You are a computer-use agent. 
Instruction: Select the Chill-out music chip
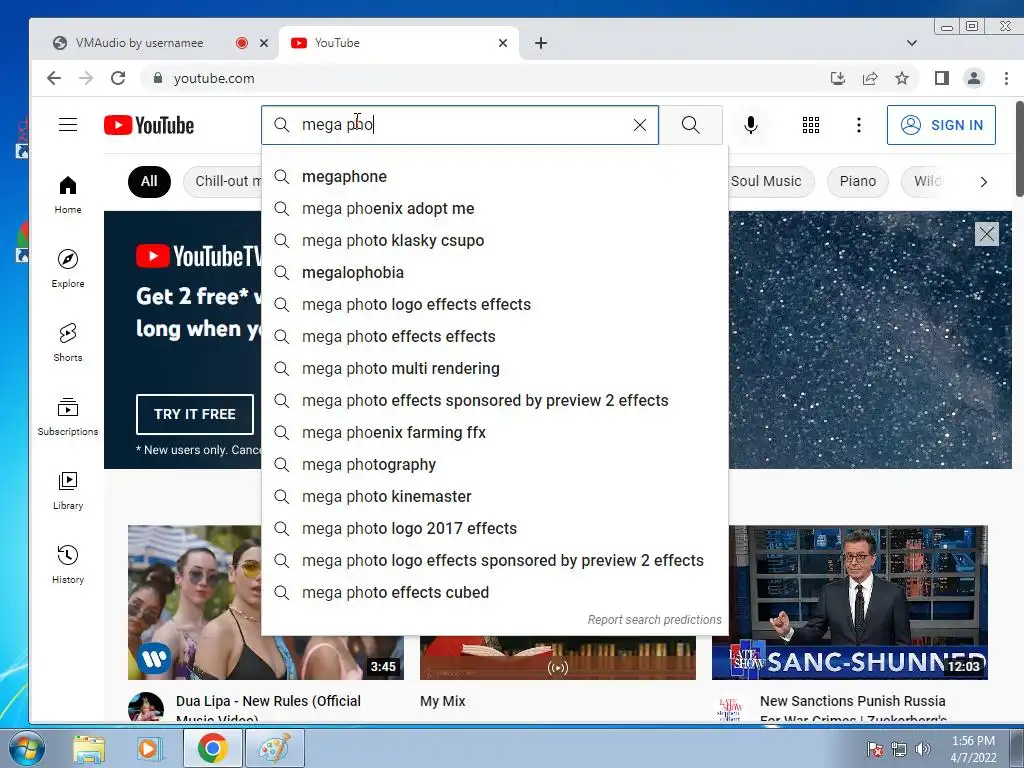pyautogui.click(x=222, y=182)
